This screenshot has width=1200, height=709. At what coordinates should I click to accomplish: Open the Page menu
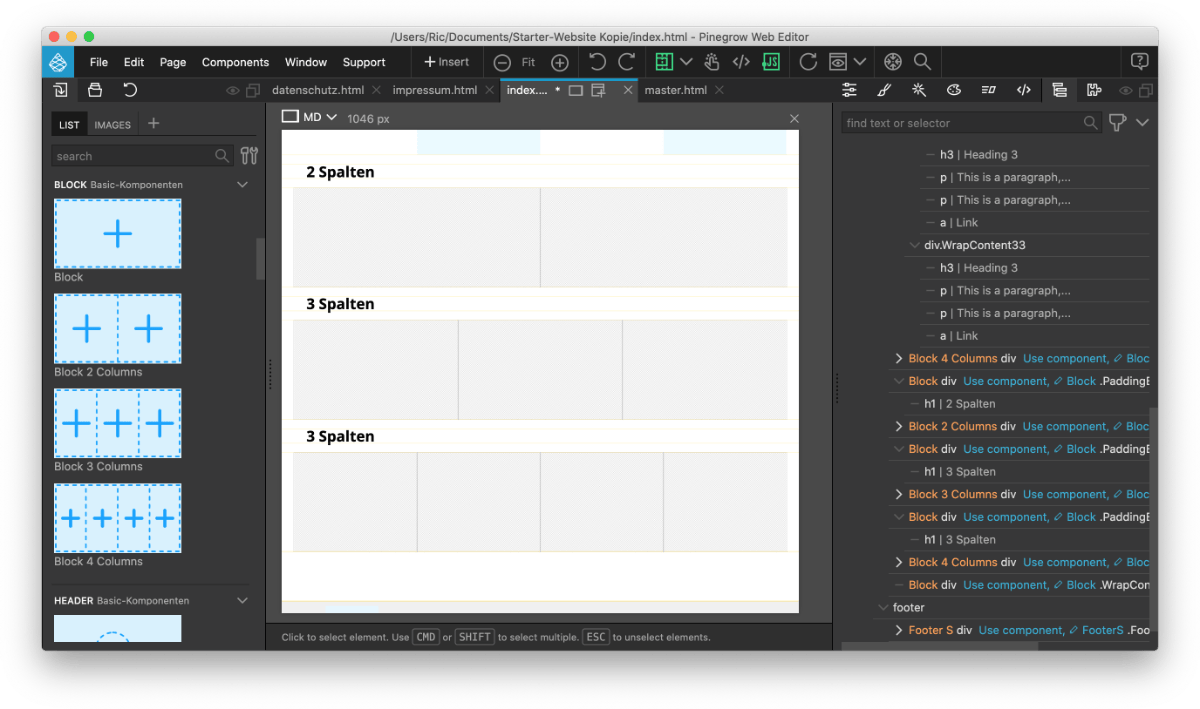173,62
